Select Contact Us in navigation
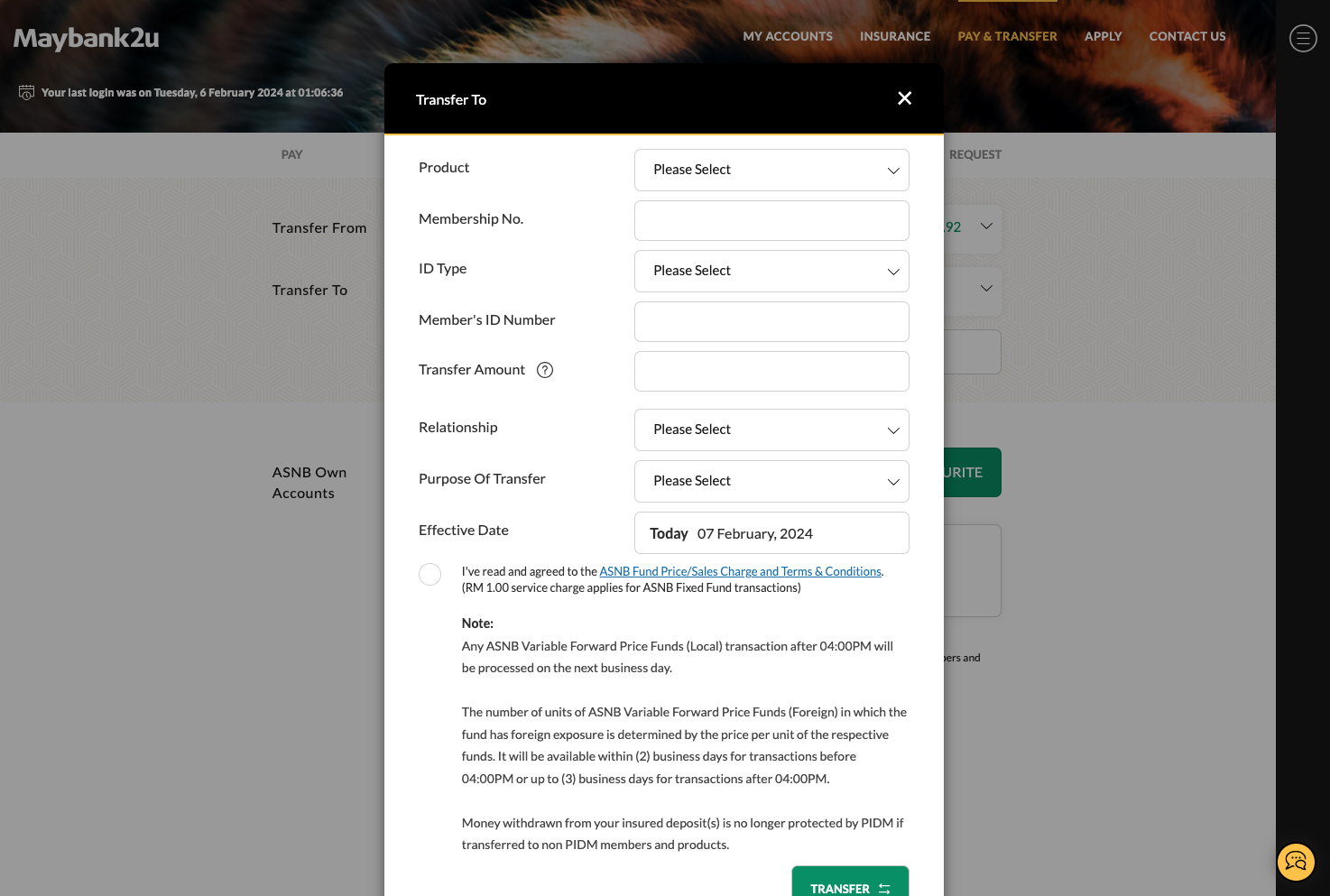Screen dimensions: 1330x896 pyautogui.click(x=1187, y=36)
